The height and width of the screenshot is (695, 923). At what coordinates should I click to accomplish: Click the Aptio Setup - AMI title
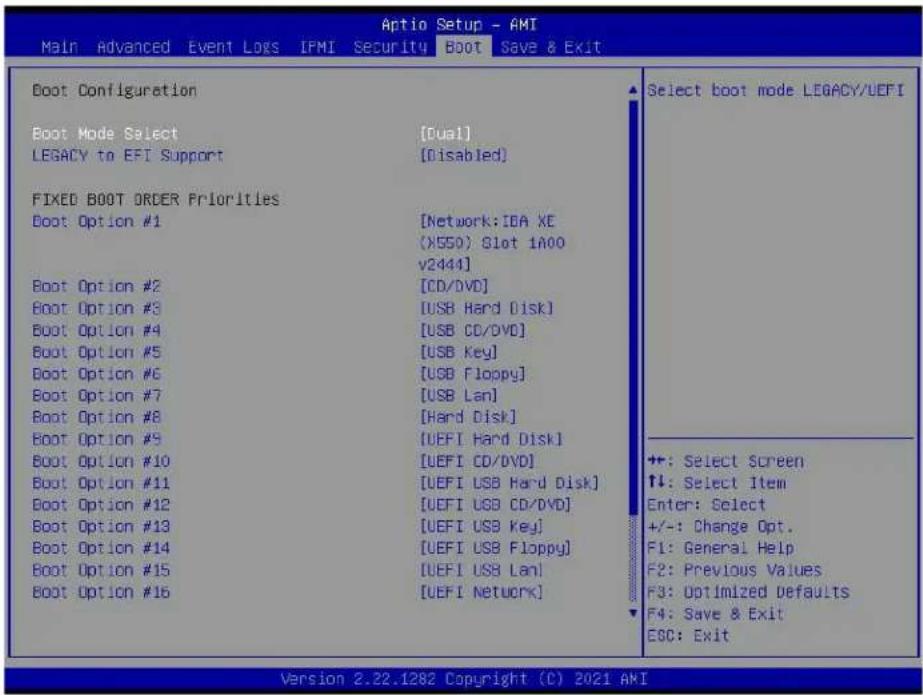[x=459, y=25]
